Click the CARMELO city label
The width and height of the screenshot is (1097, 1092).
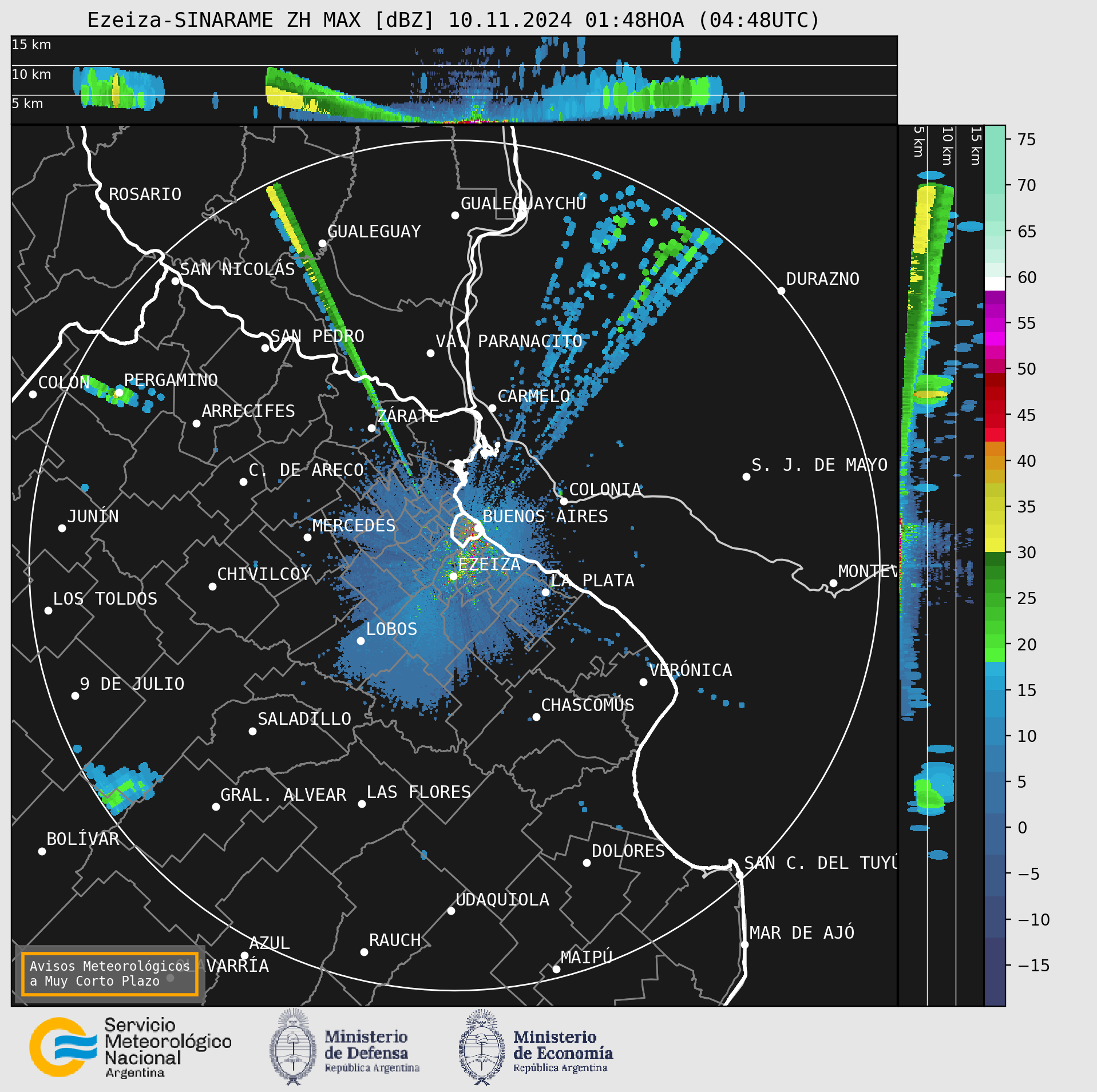point(533,396)
